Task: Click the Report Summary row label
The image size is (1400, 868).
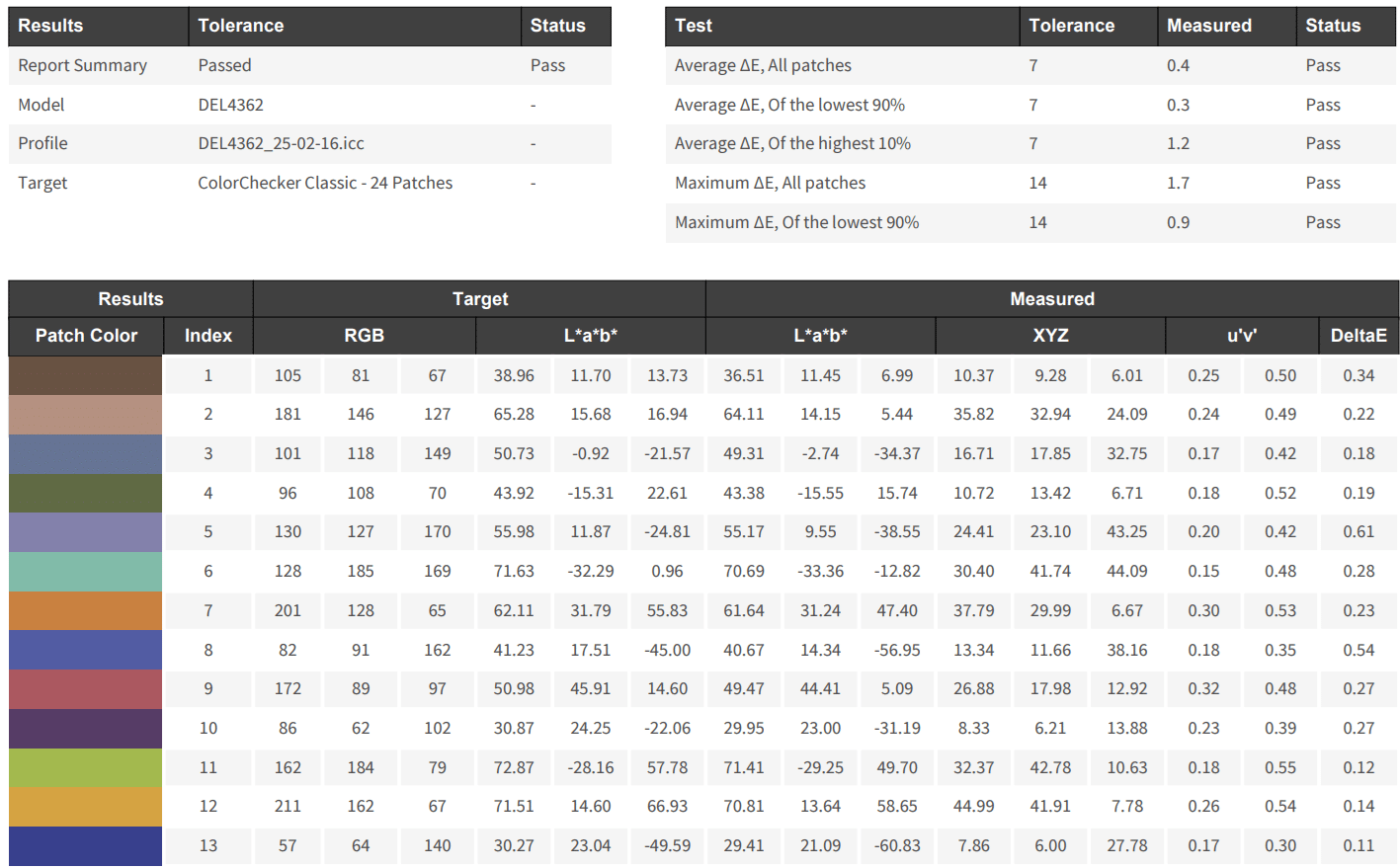Action: click(82, 65)
